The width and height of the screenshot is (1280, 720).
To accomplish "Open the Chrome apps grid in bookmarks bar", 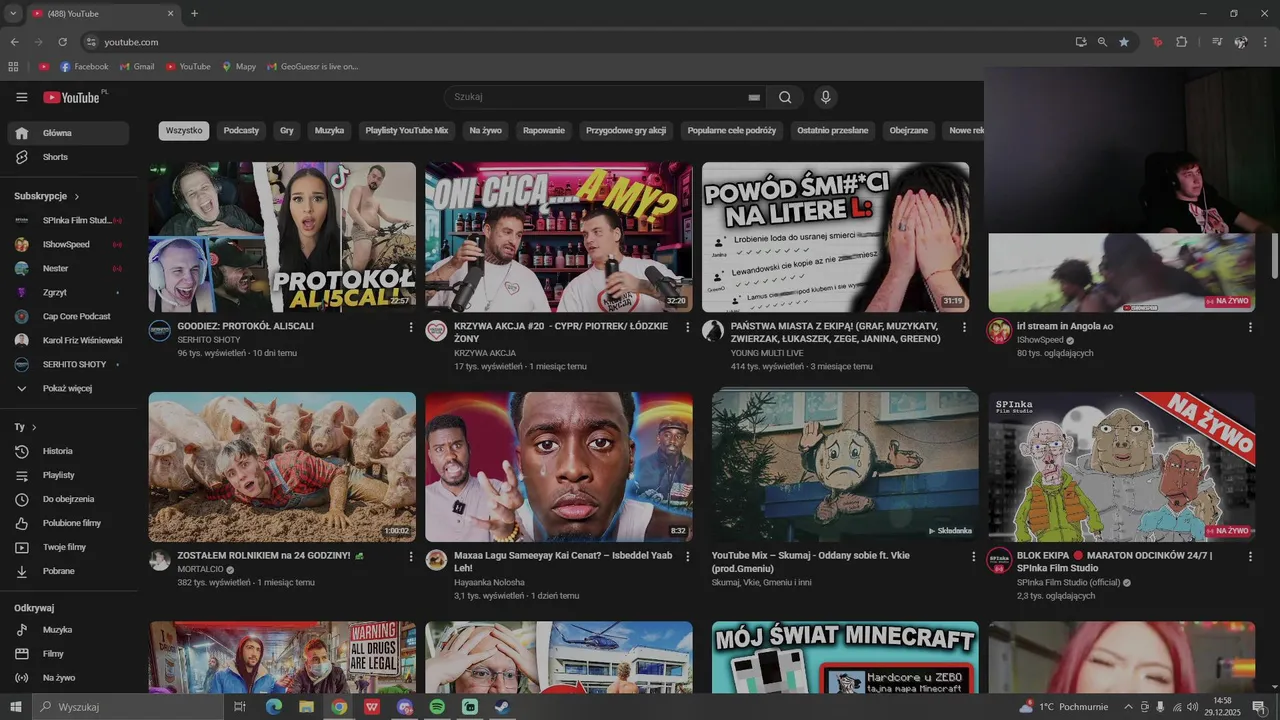I will [x=13, y=67].
